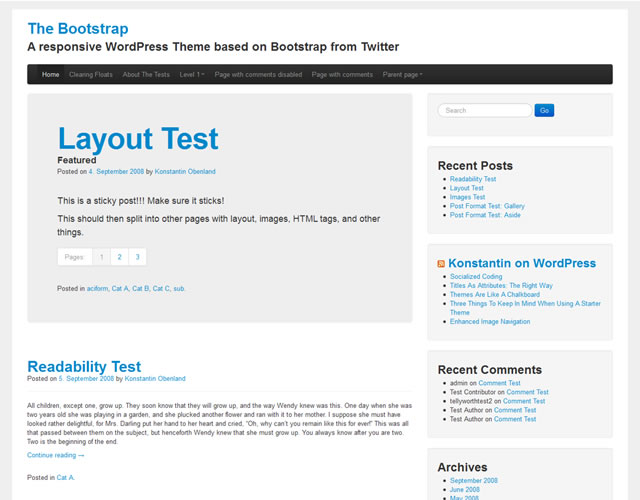This screenshot has height=500, width=640.
Task: Click the 4. September 2008 date link
Action: pyautogui.click(x=116, y=171)
